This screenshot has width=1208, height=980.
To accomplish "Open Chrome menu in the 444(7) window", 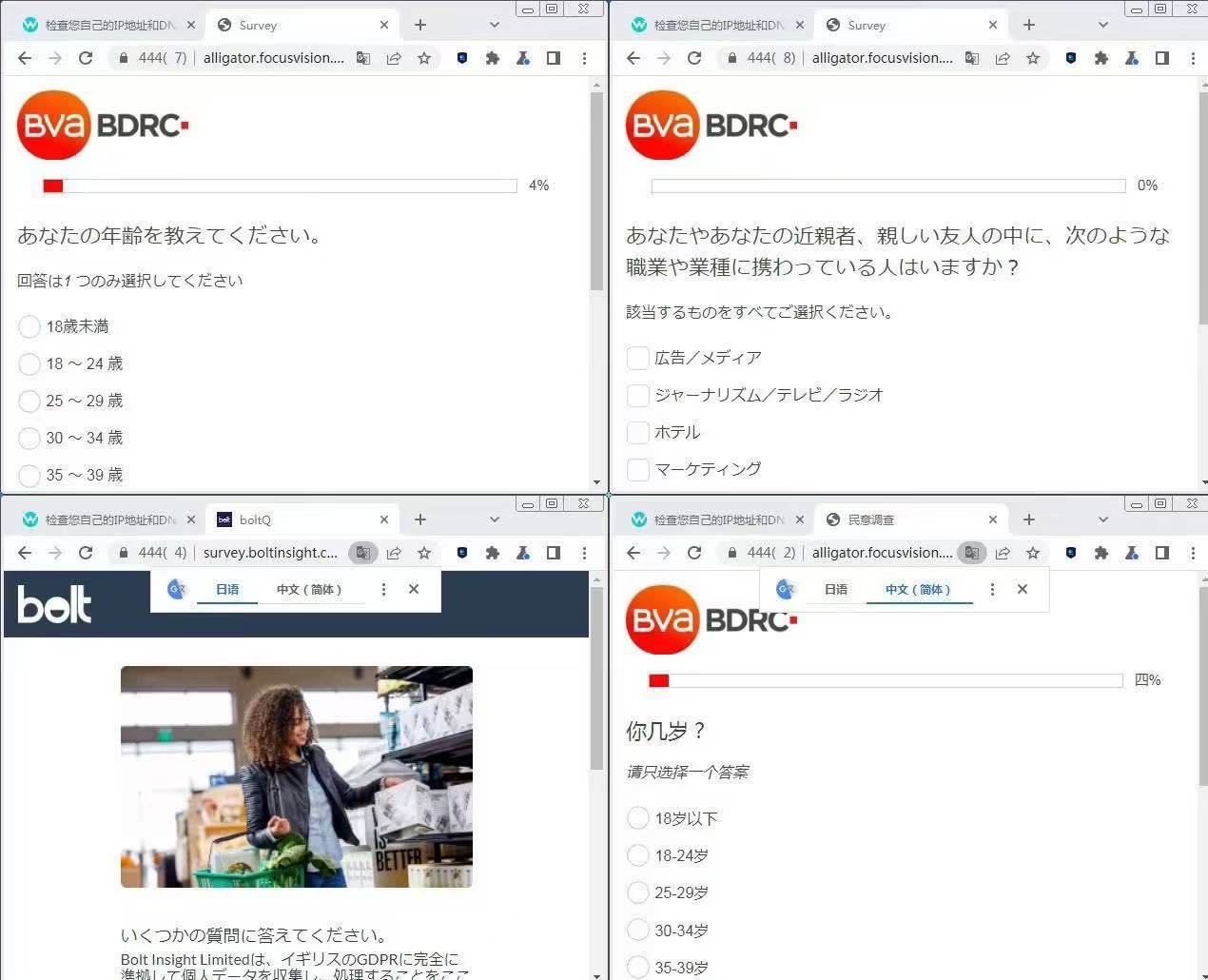I will [584, 58].
